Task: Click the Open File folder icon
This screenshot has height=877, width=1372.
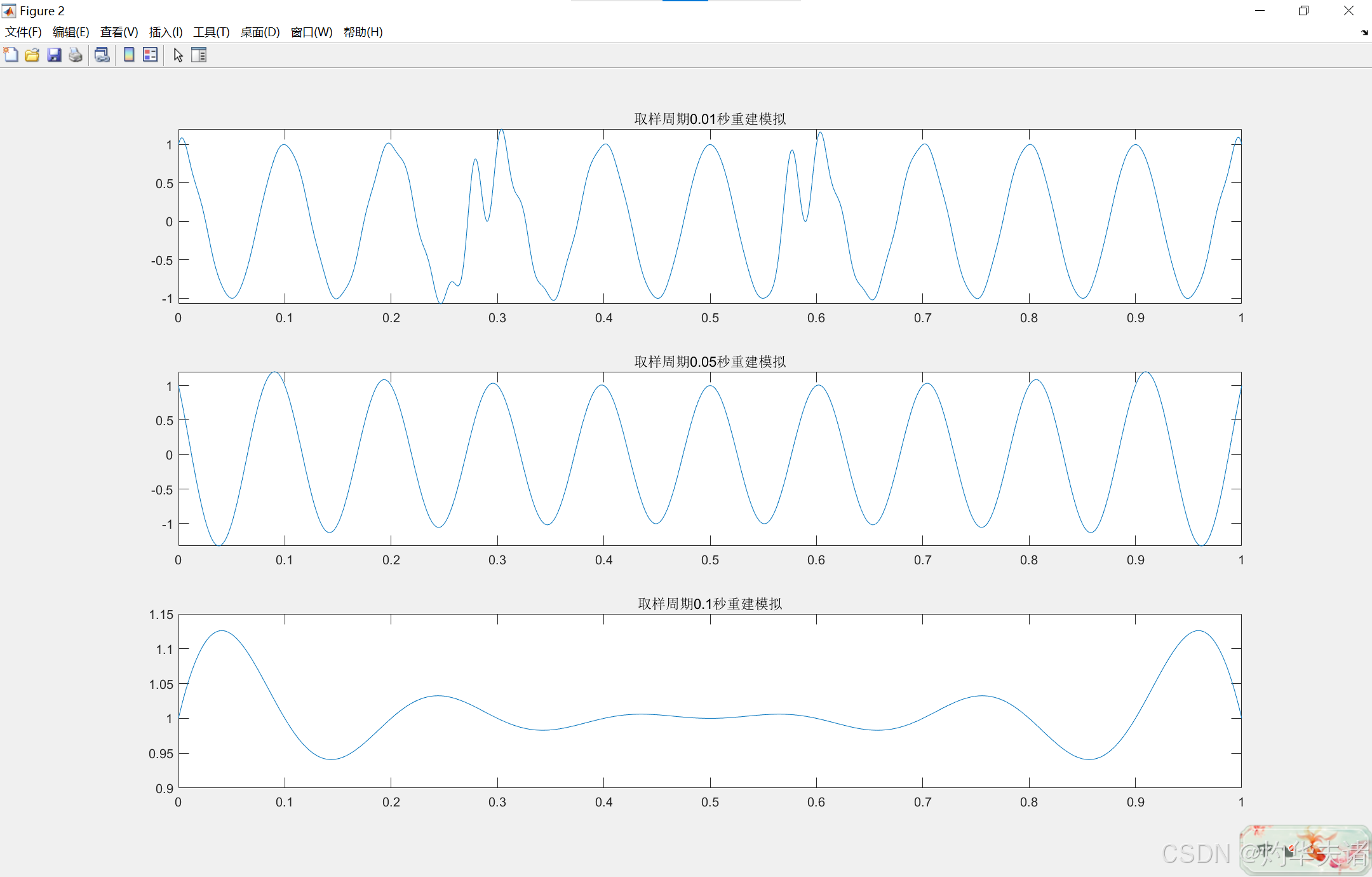Action: coord(32,55)
